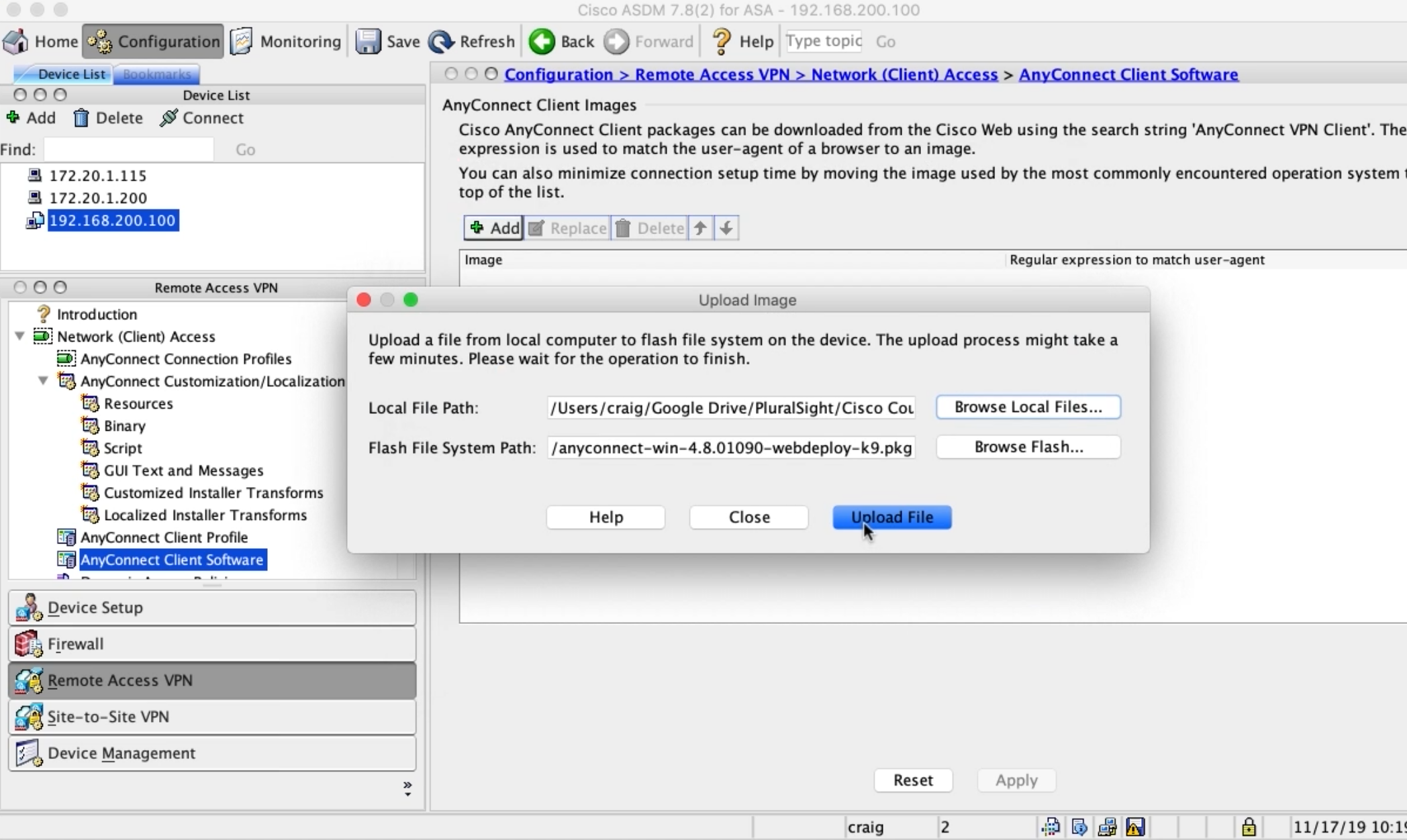Click the Image column header

tap(732, 260)
